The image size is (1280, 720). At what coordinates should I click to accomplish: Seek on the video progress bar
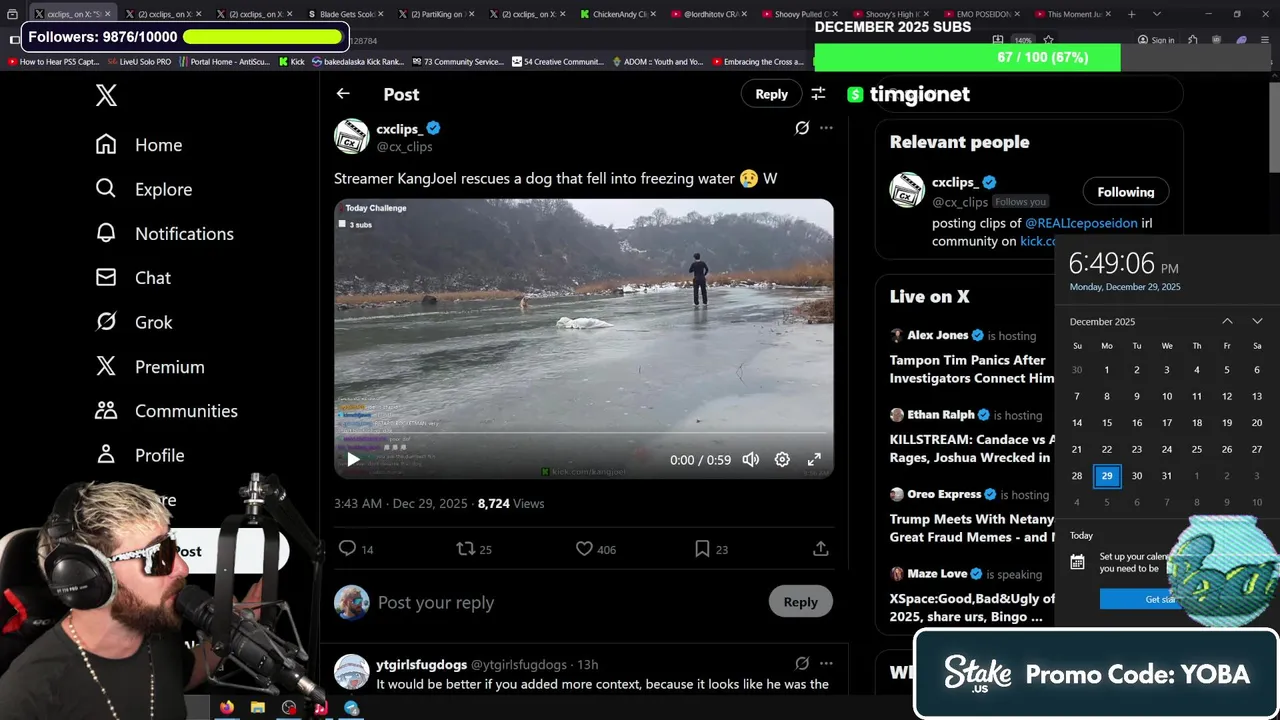[x=584, y=434]
